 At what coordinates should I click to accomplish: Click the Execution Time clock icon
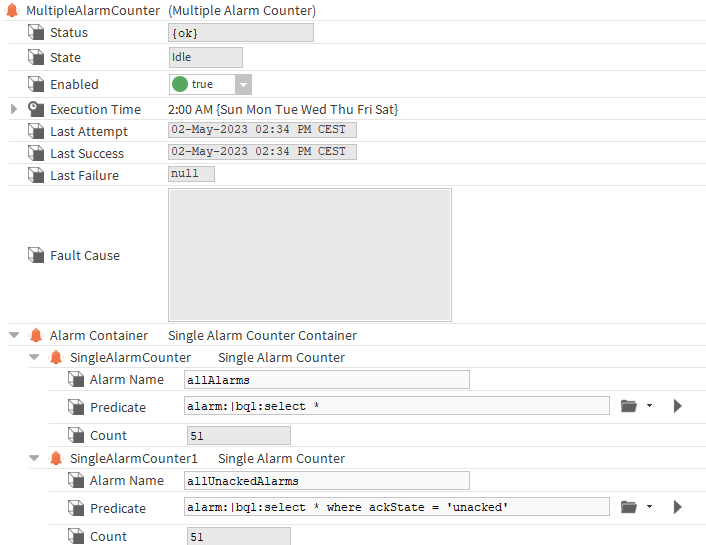[x=36, y=109]
